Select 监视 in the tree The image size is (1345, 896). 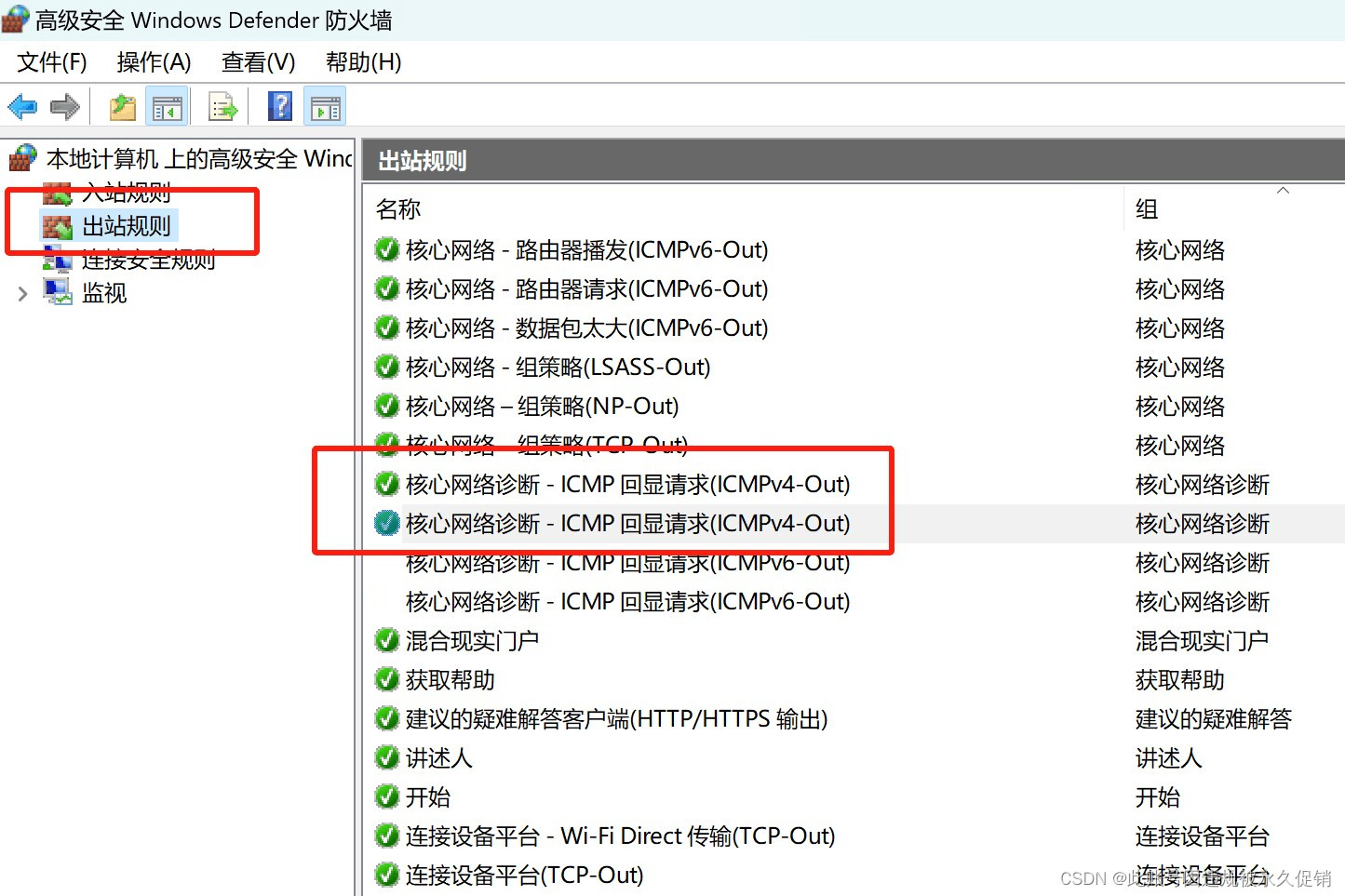point(104,293)
